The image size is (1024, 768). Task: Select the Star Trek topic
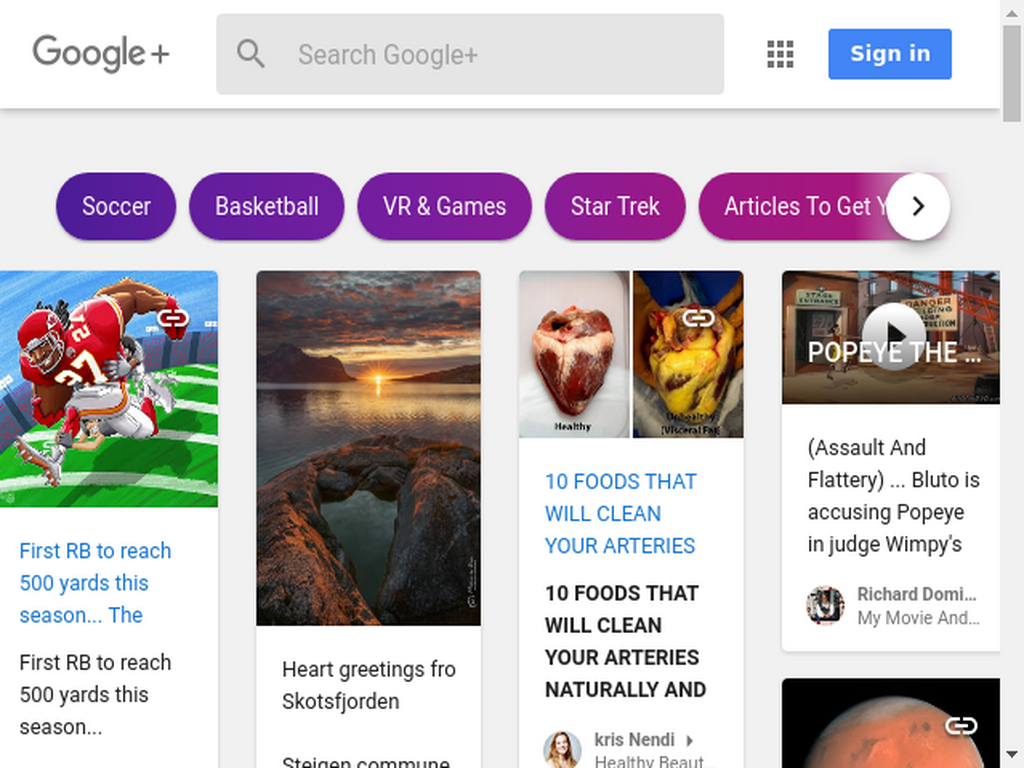click(x=615, y=206)
